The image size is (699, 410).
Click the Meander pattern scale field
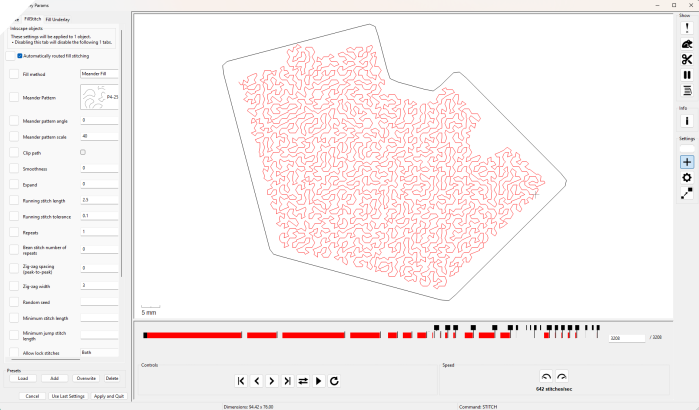[x=99, y=136]
